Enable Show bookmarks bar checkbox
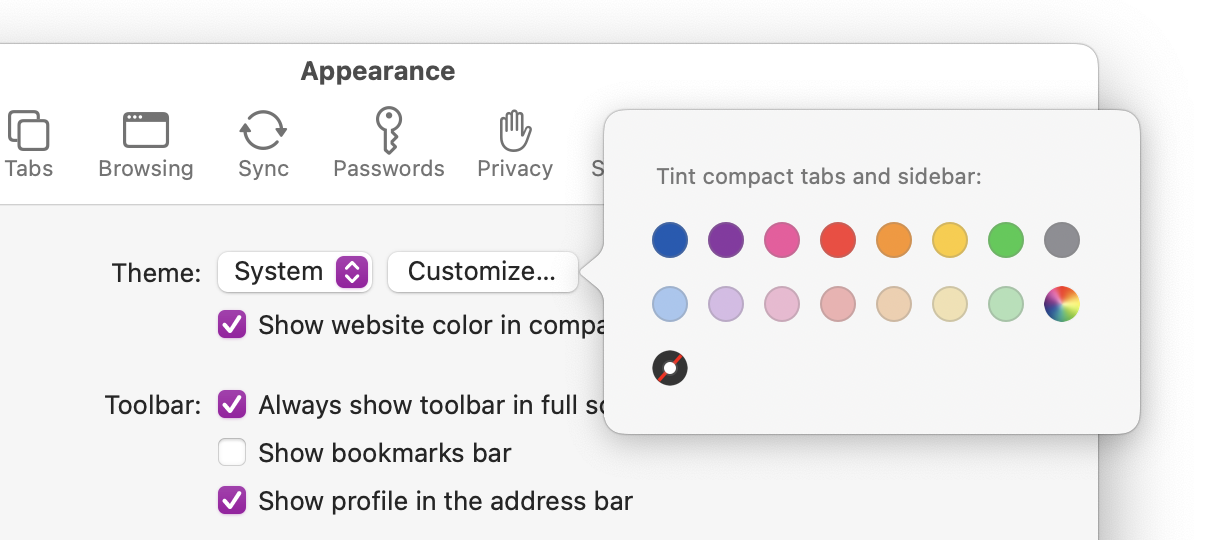The width and height of the screenshot is (1224, 540). click(x=232, y=453)
